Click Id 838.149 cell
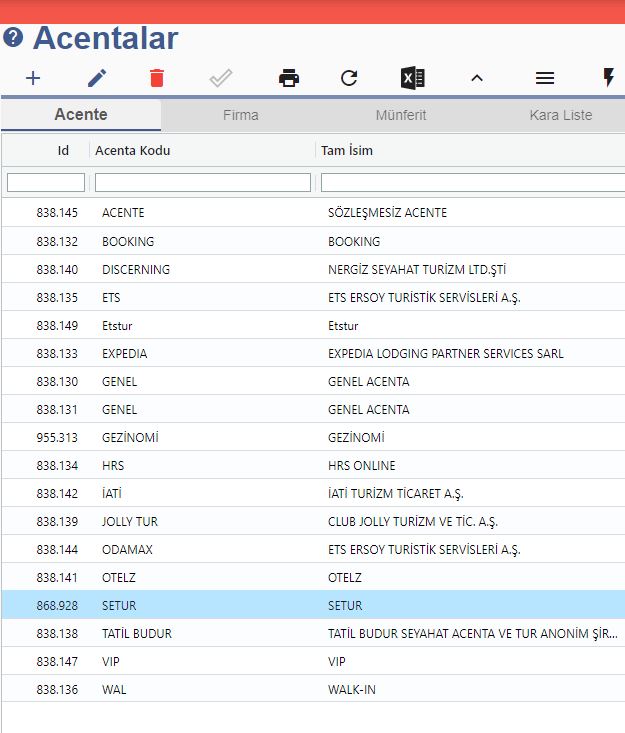 (57, 326)
